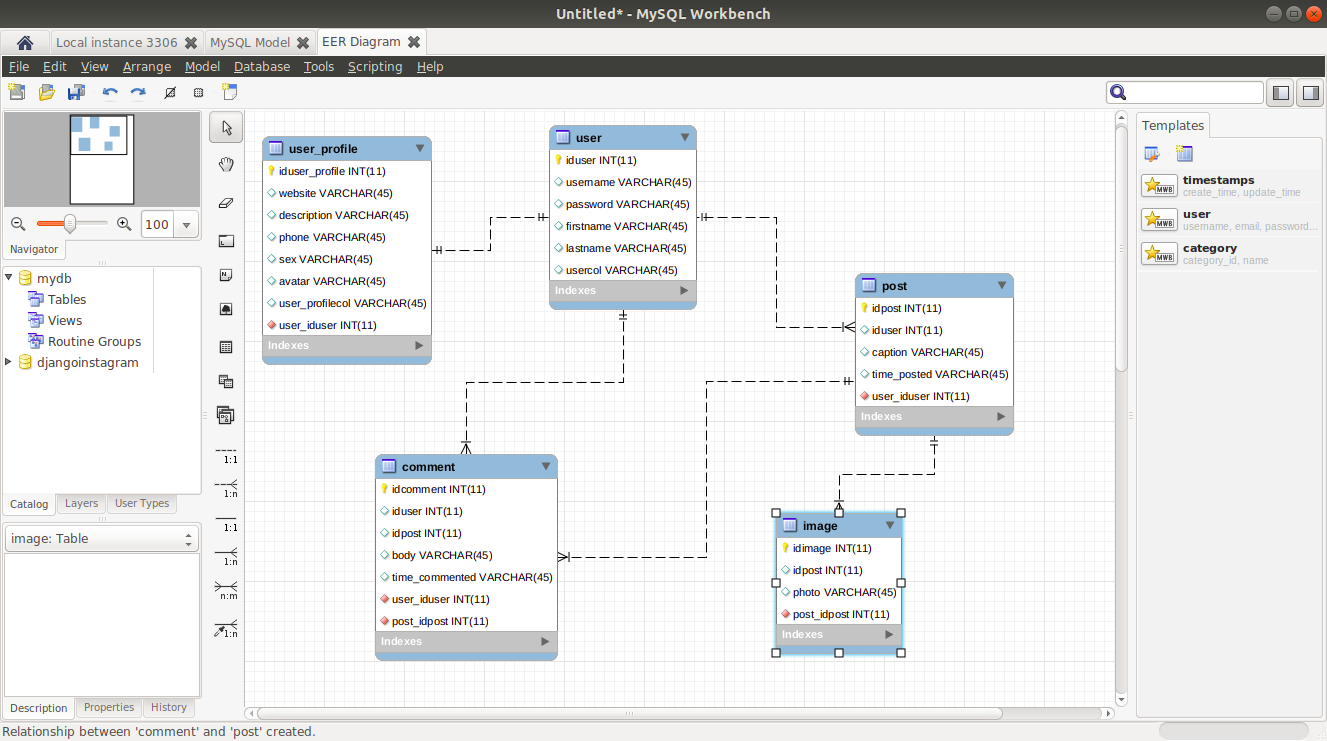Viewport: 1327px width, 741px height.
Task: Expand the djangoinstagram schema tree node
Action: [x=10, y=362]
